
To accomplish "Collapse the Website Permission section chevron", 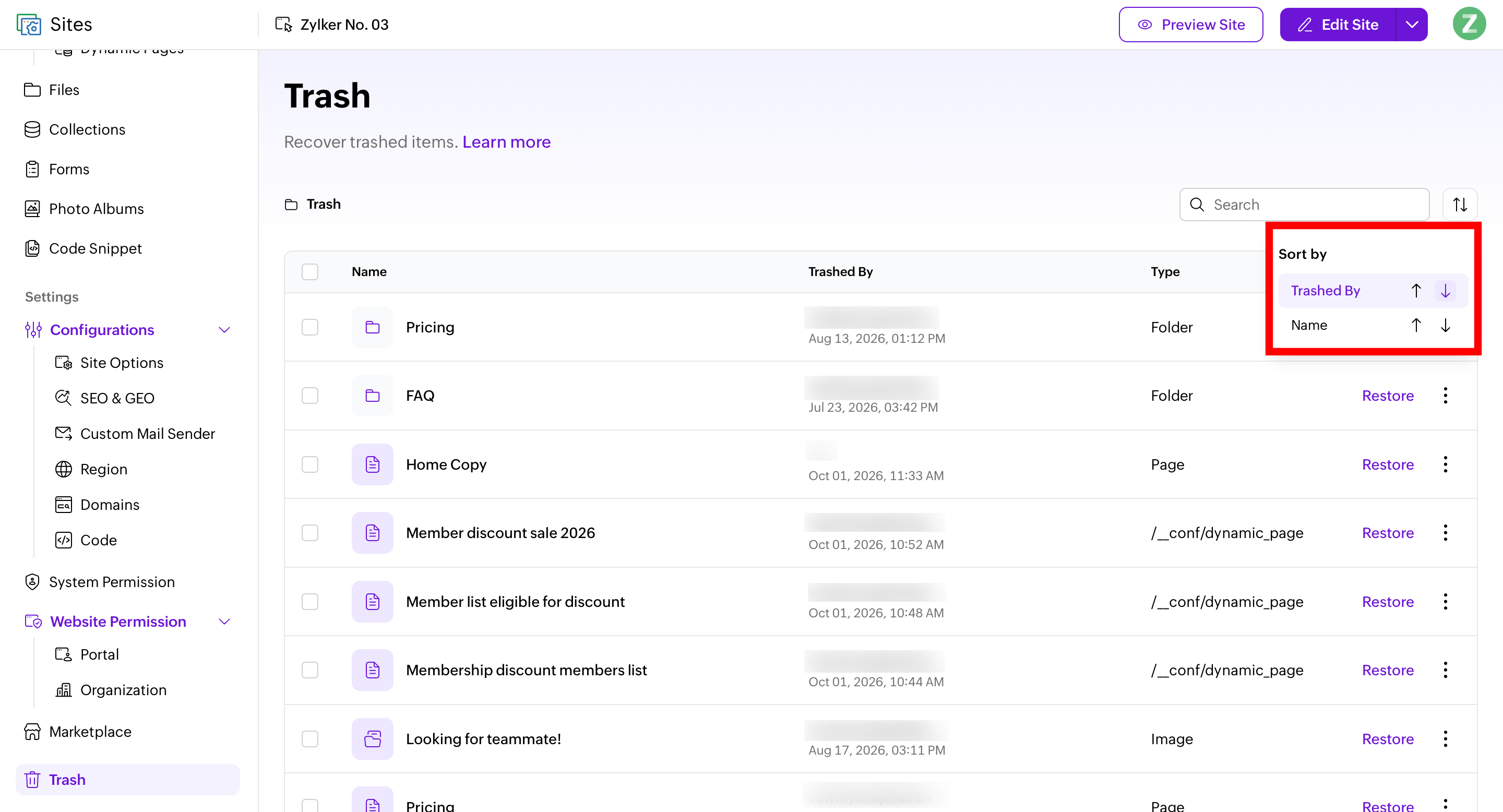I will coord(224,622).
